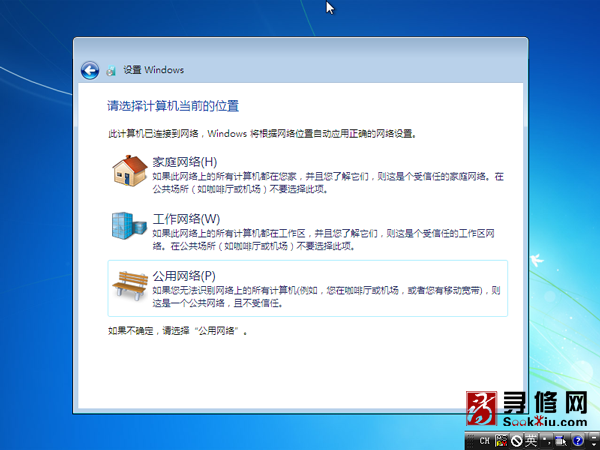
Task: Click the home network description text
Action: (328, 183)
